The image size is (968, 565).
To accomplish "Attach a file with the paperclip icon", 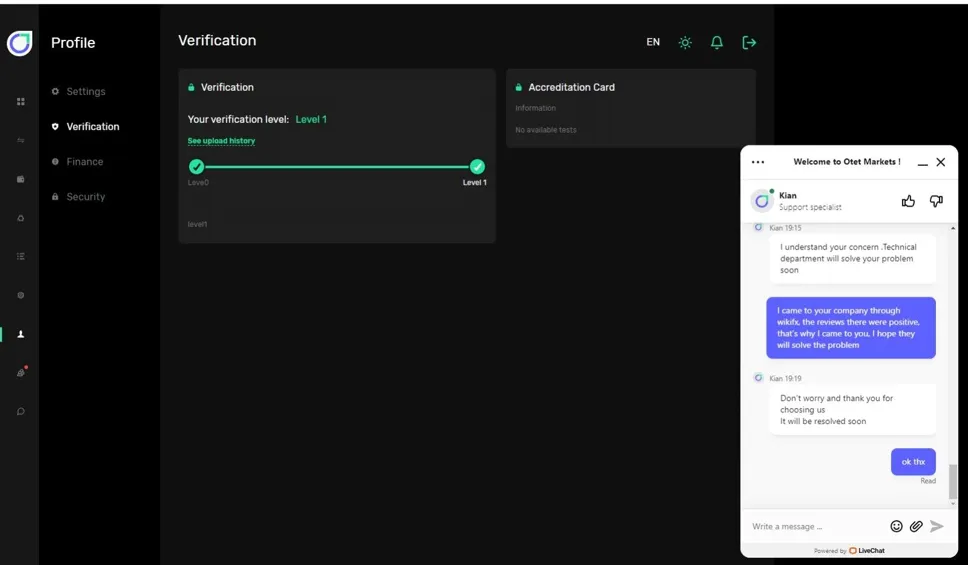I will pyautogui.click(x=916, y=526).
